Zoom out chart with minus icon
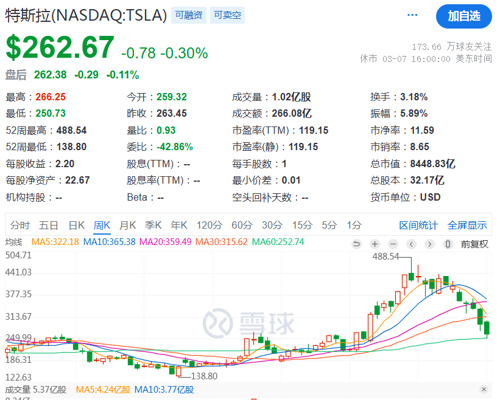Screen dimensions: 500x400 (x=393, y=244)
